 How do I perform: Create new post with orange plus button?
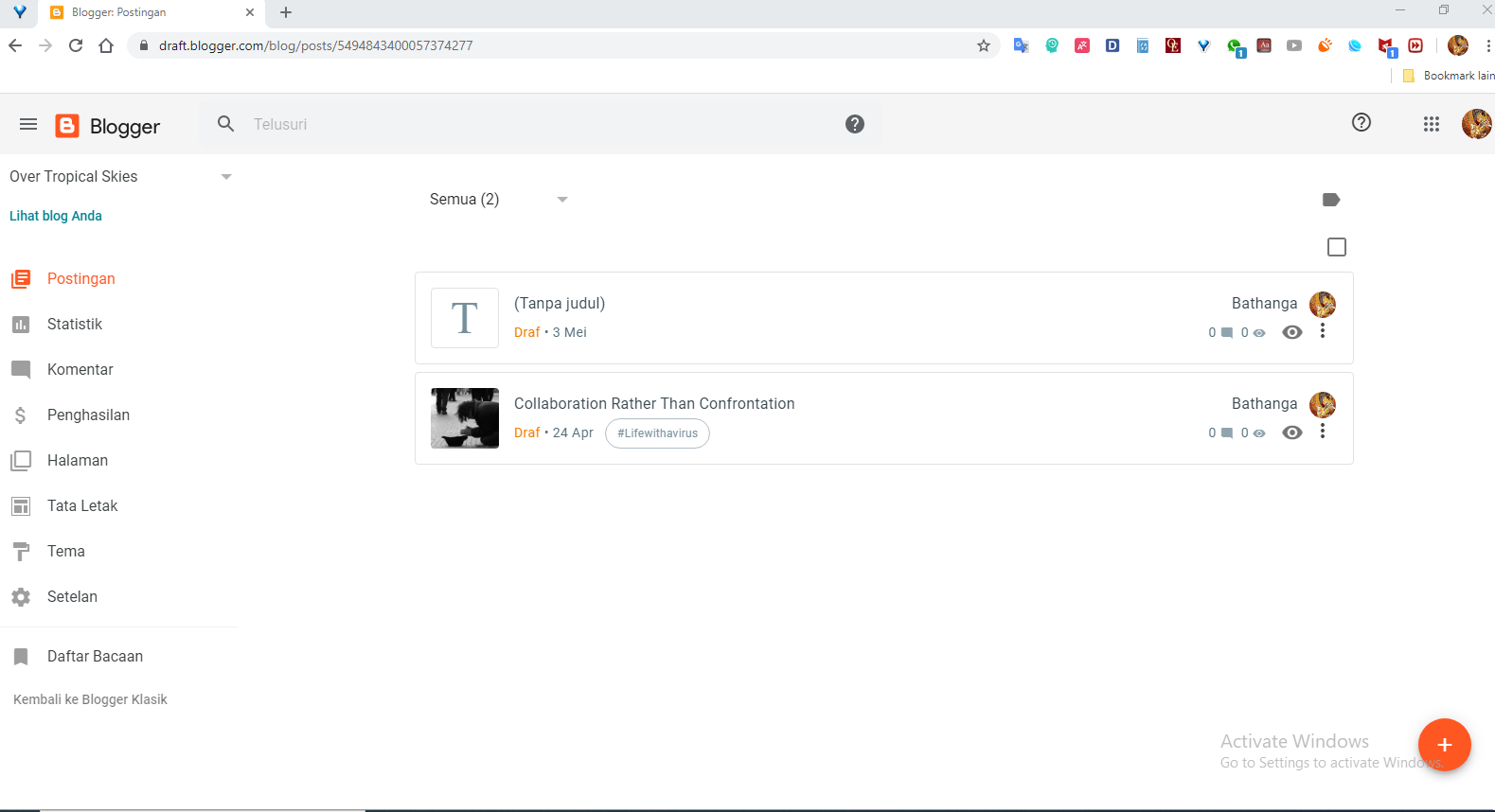pos(1445,745)
